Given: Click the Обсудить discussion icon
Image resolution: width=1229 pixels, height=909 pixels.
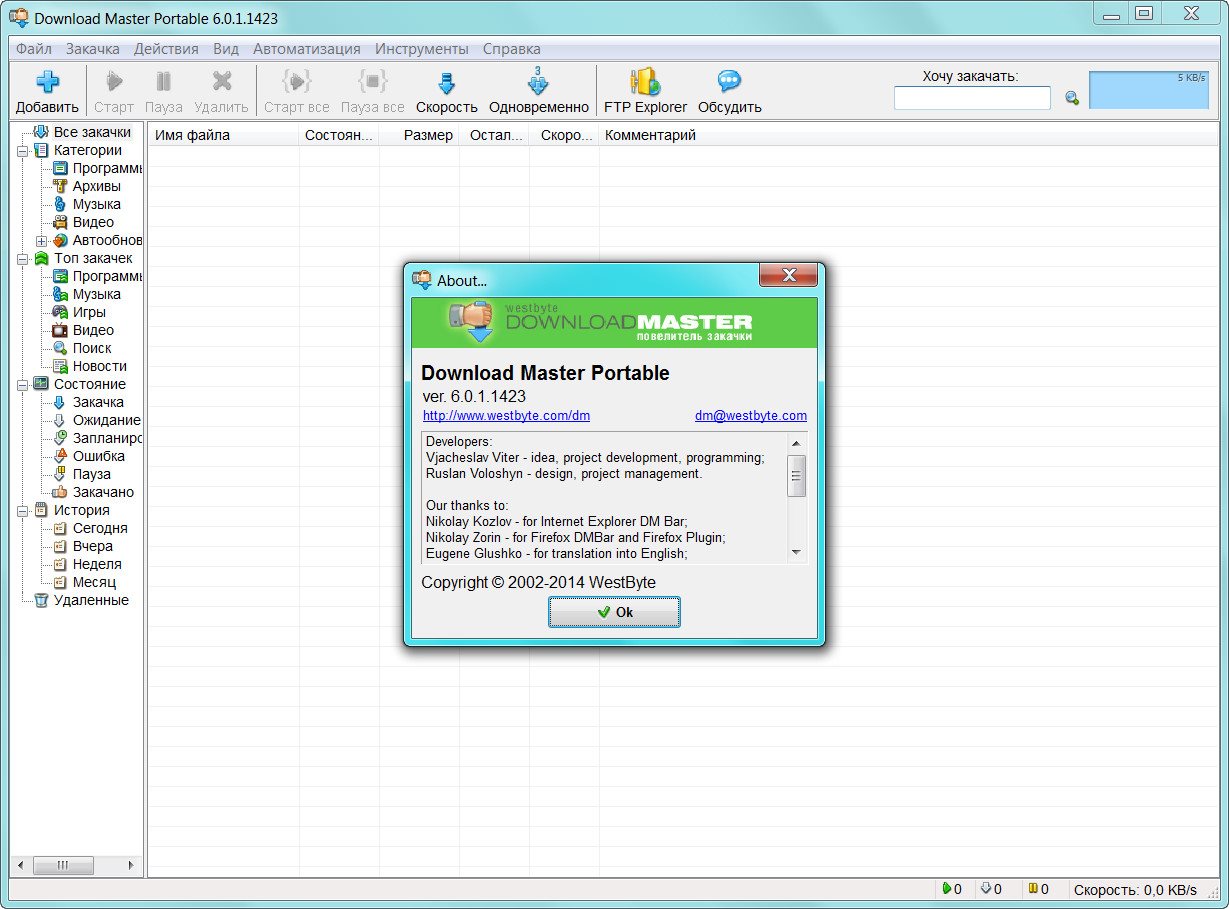Looking at the screenshot, I should [729, 82].
